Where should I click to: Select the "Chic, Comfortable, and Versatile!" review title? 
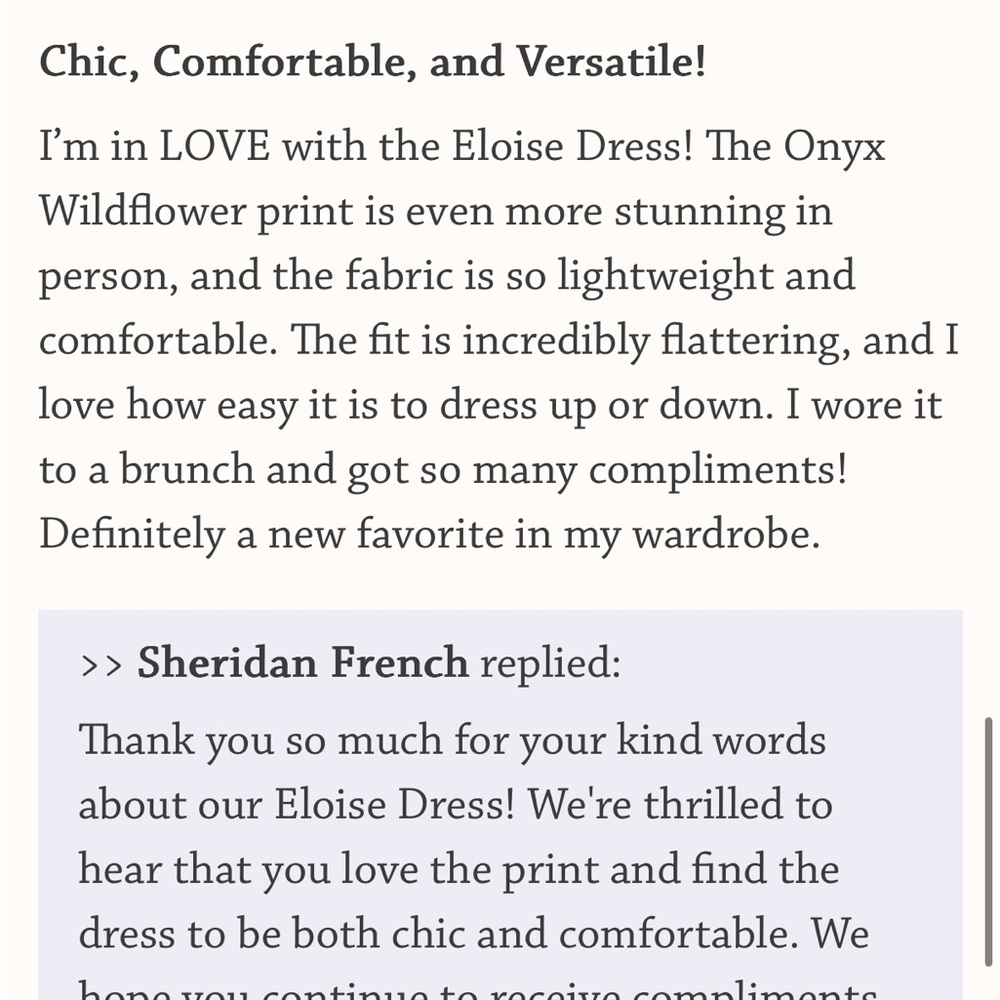point(372,62)
